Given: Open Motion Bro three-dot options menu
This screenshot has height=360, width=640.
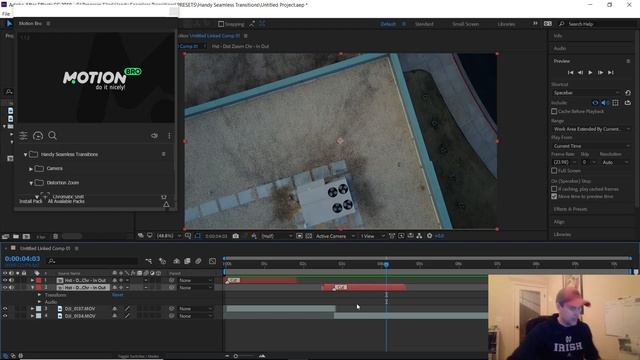Looking at the screenshot, I should [169, 136].
